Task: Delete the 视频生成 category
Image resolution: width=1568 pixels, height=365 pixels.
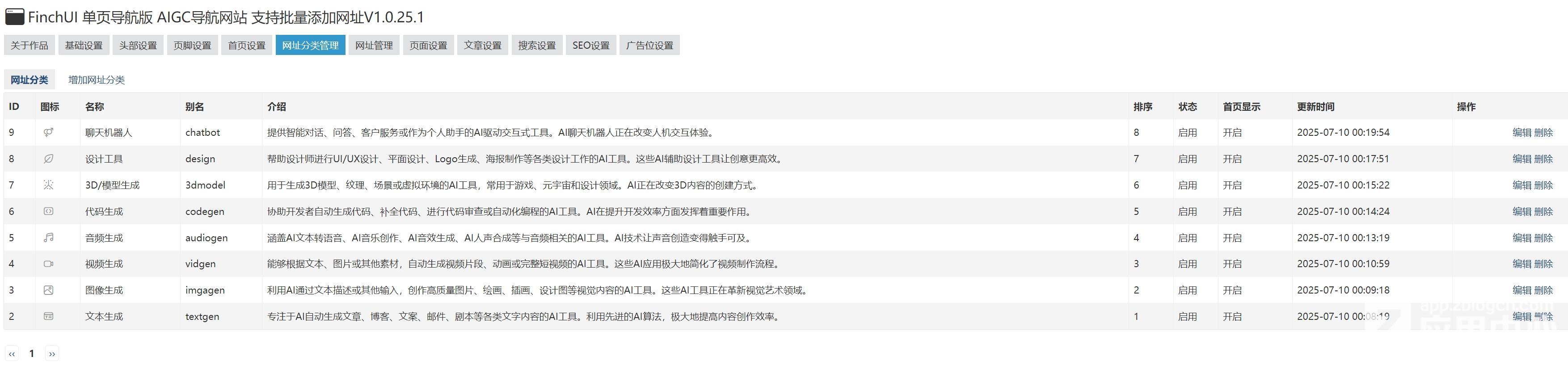Action: click(1543, 264)
